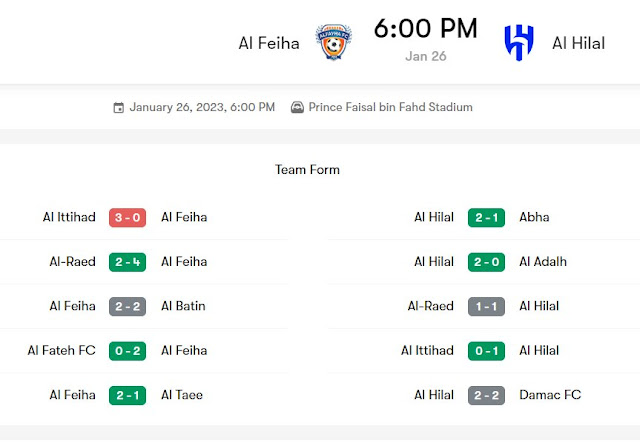This screenshot has width=640, height=443.
Task: Open the 2-1 Al Hilal vs Abha score
Action: pyautogui.click(x=486, y=217)
